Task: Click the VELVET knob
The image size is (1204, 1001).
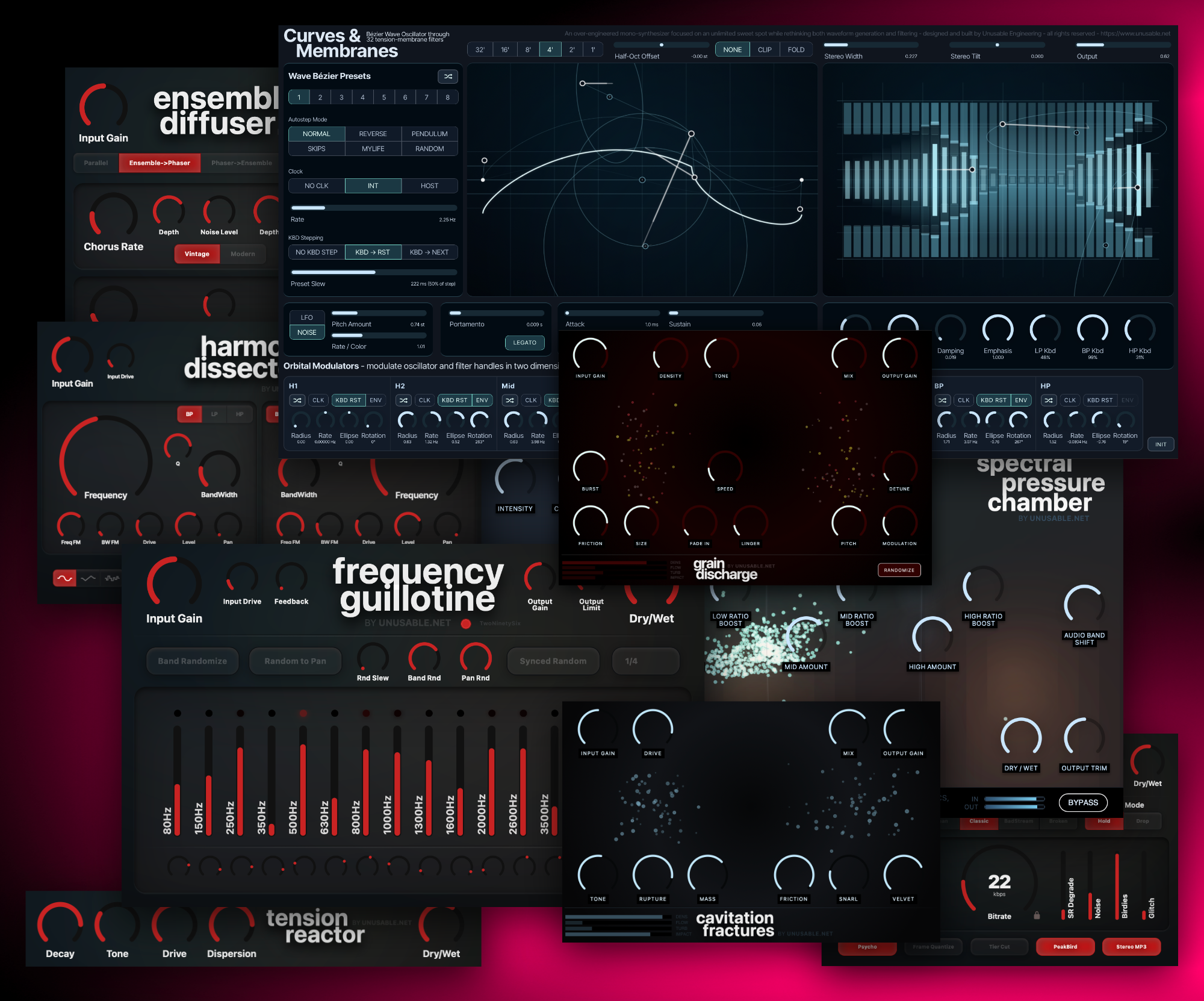Action: point(903,875)
